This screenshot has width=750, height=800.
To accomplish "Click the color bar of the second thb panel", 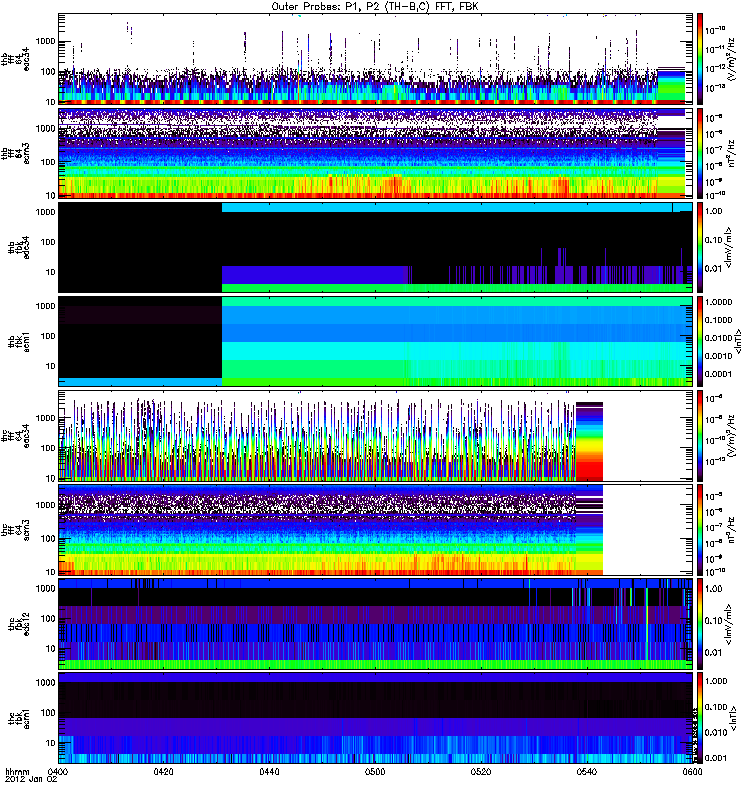I will coord(700,152).
